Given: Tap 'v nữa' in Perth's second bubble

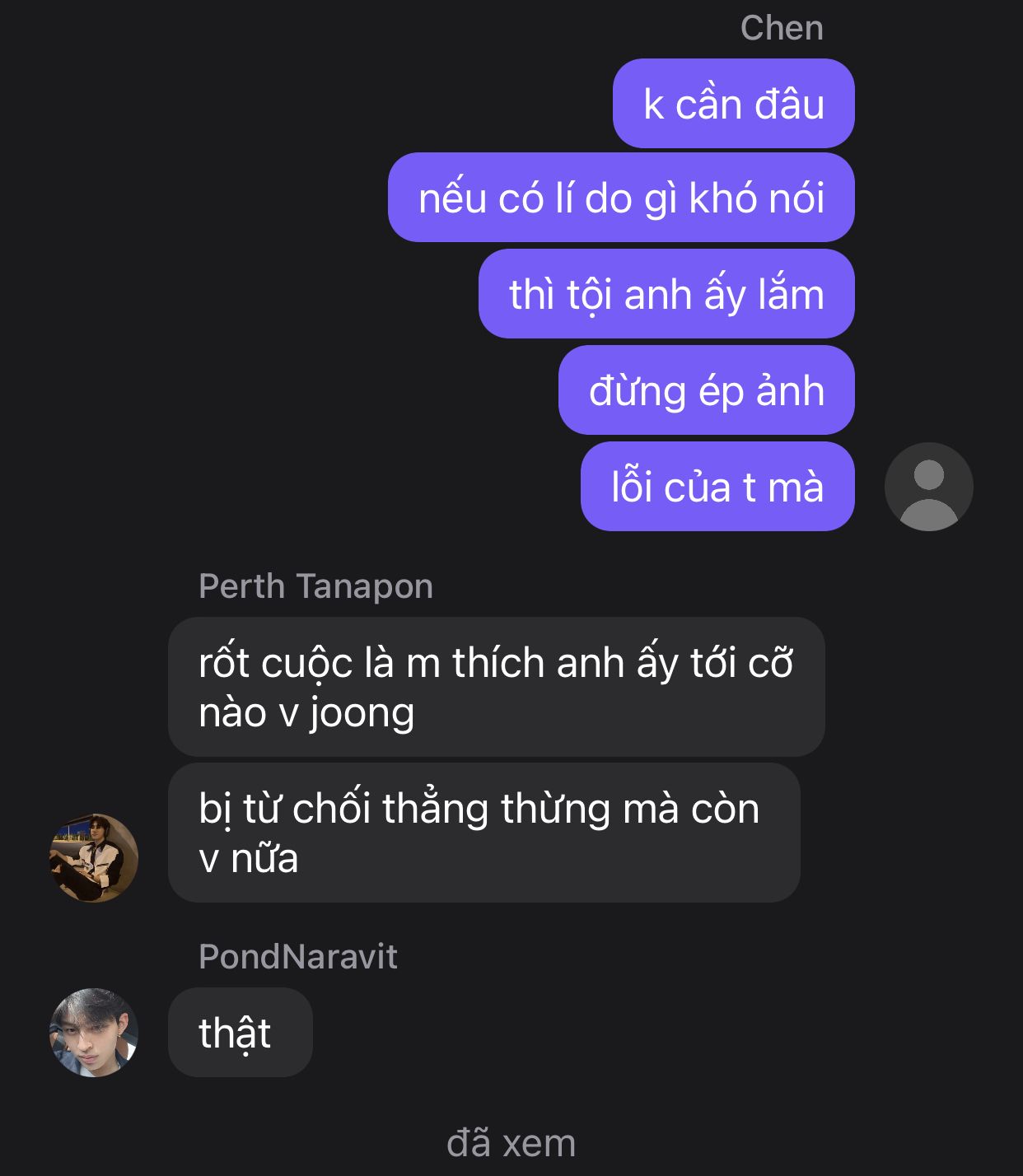Looking at the screenshot, I should coord(249,859).
